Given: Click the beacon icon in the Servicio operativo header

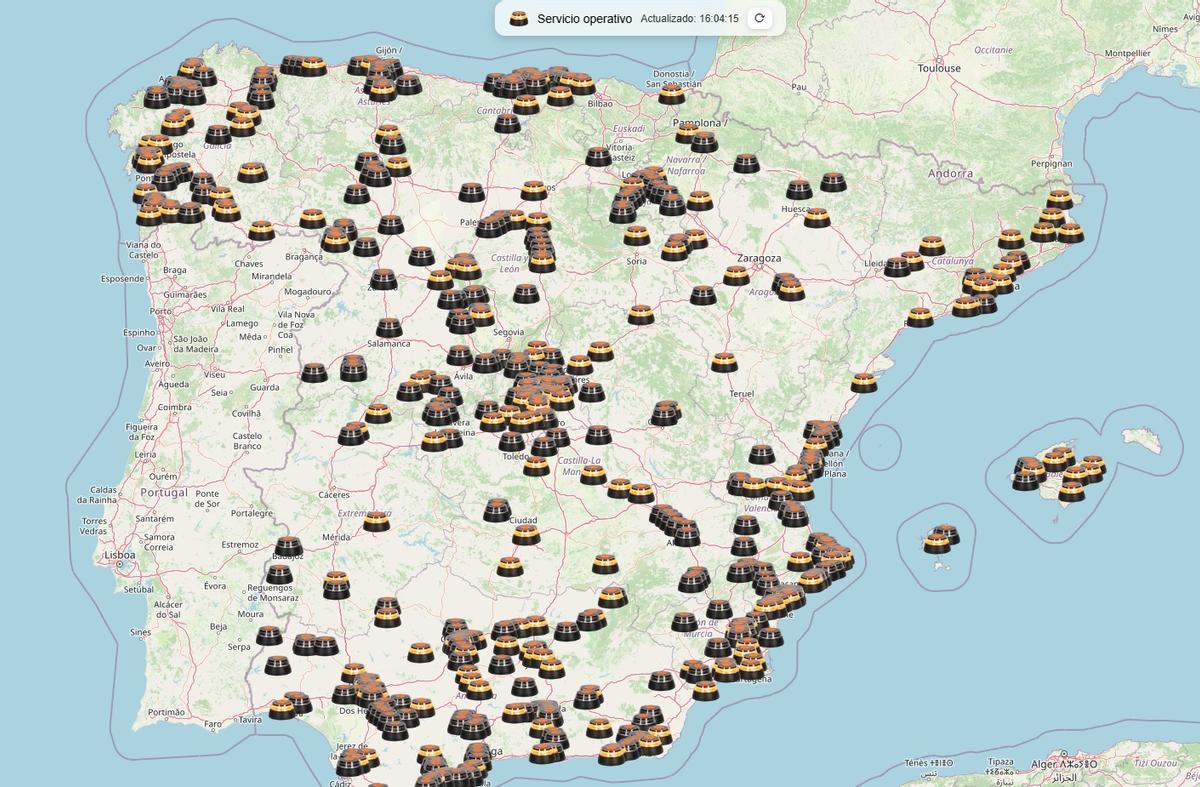Looking at the screenshot, I should pos(518,17).
